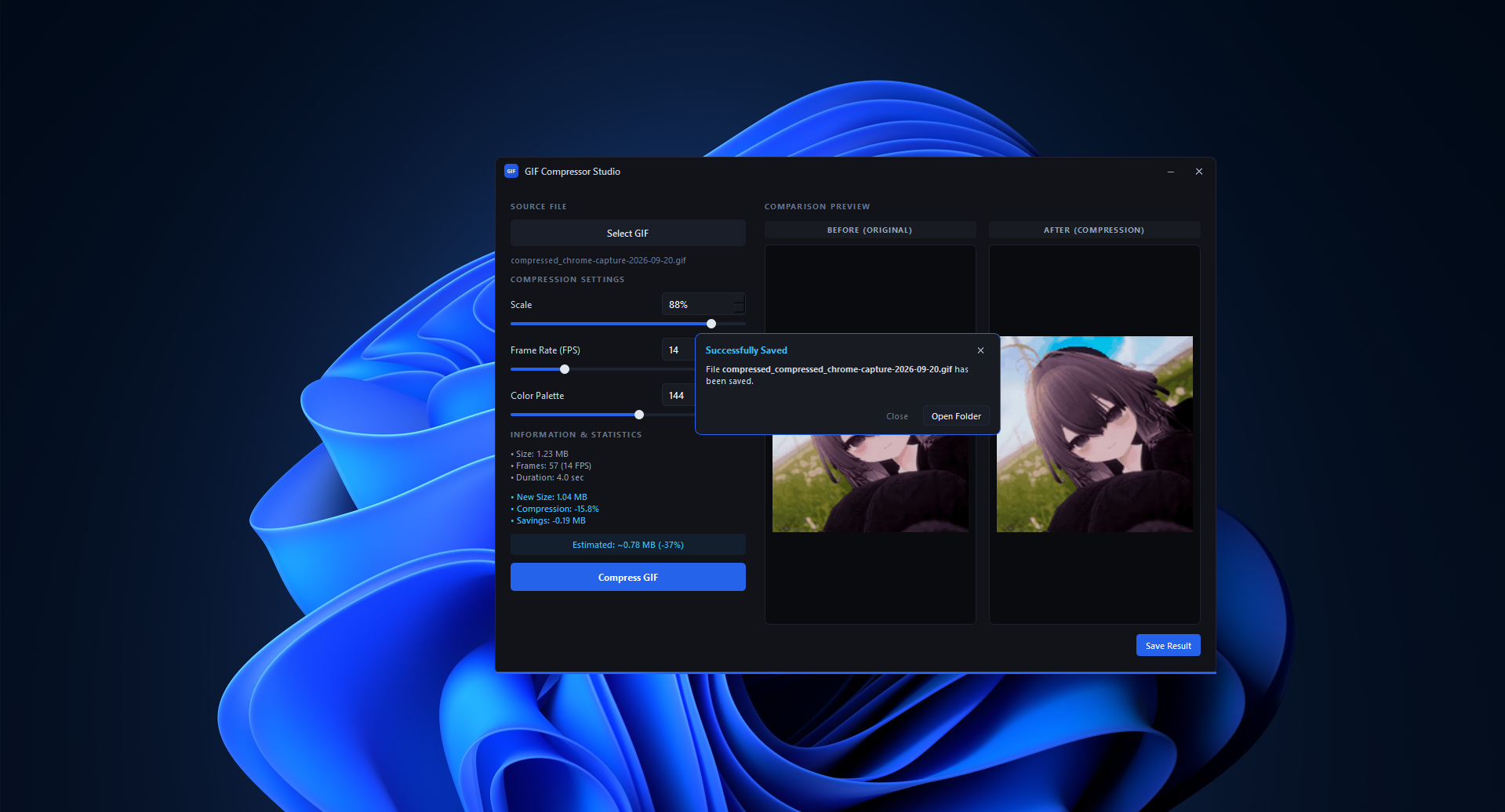Click the GIF Compressor Studio app icon
This screenshot has height=812, width=1505.
click(511, 171)
